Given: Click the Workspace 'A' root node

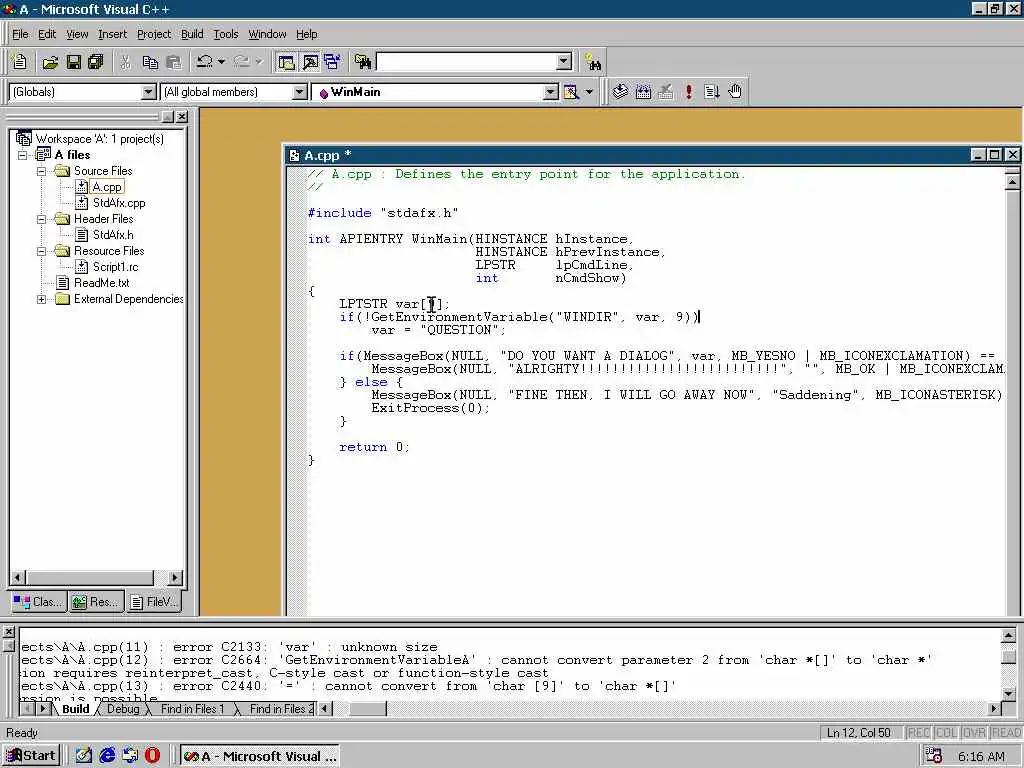Looking at the screenshot, I should [x=99, y=139].
